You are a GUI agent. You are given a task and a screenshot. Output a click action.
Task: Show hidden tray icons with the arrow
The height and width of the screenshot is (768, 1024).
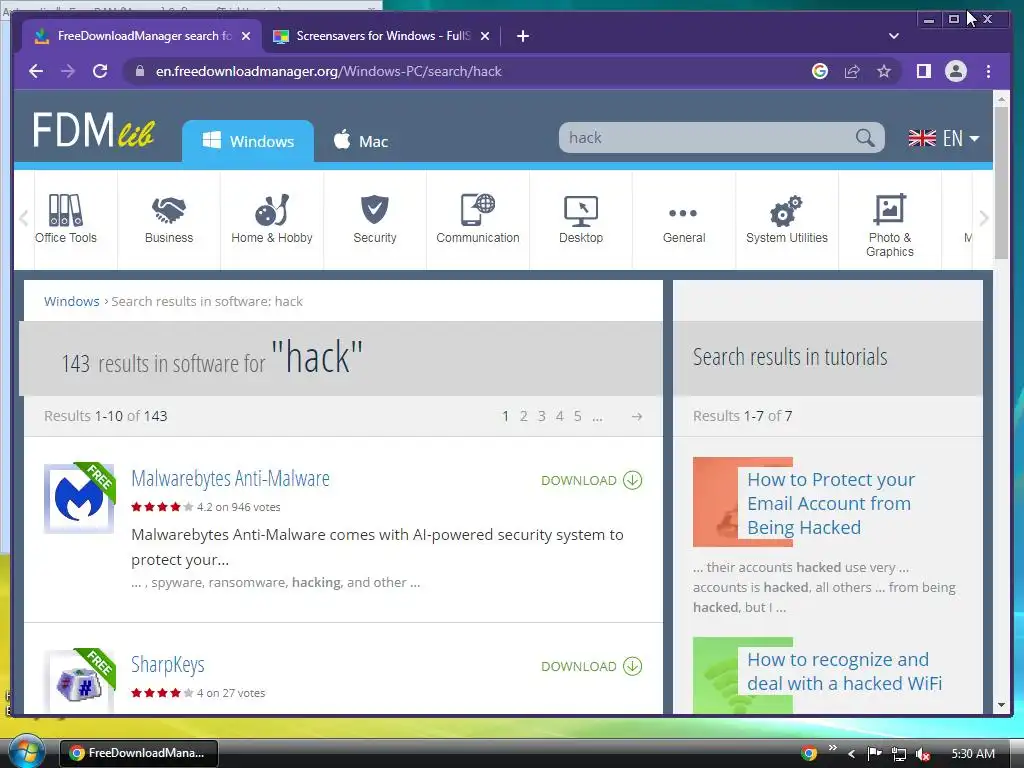851,754
